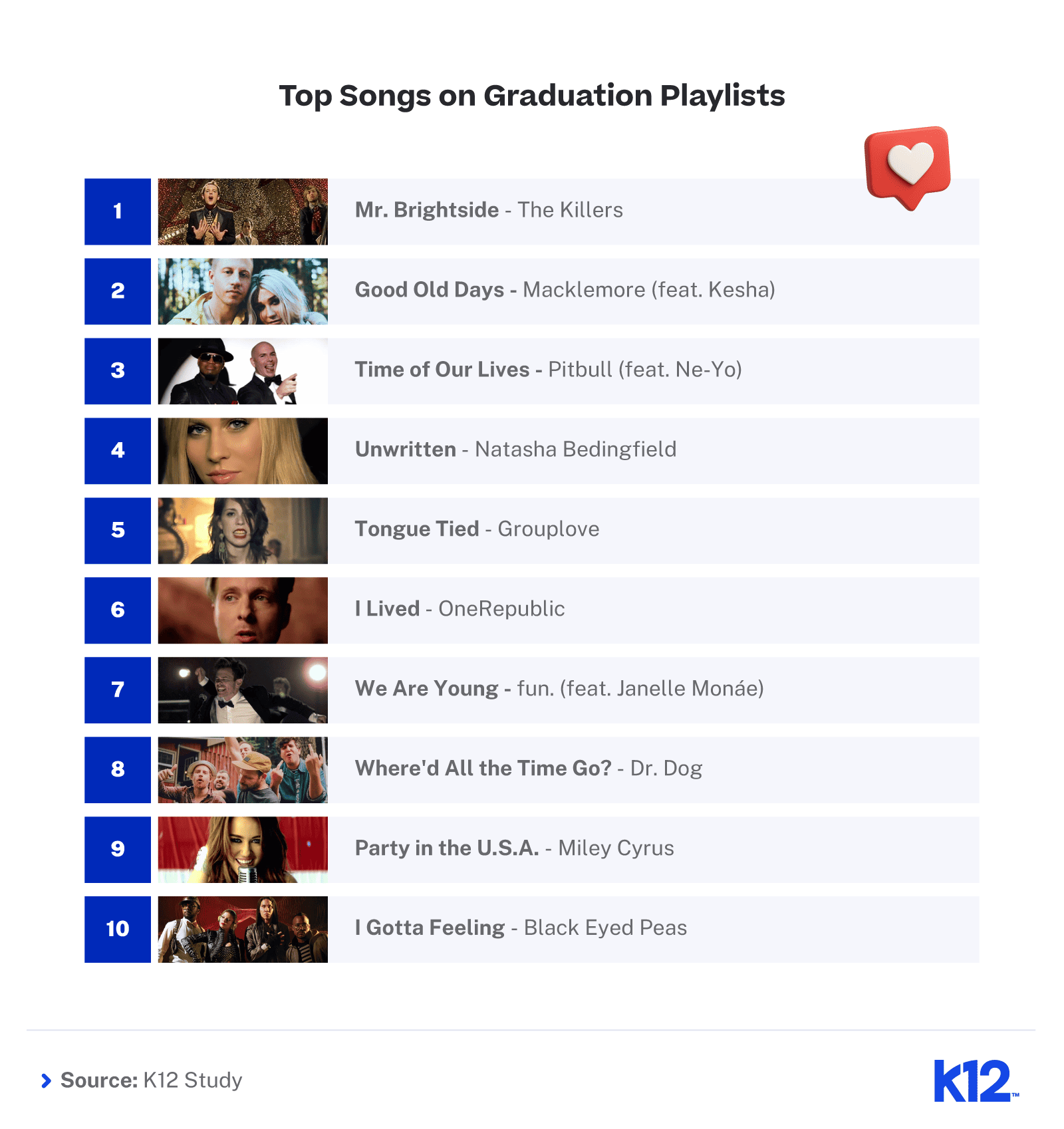Select the We Are Young song title

426,689
